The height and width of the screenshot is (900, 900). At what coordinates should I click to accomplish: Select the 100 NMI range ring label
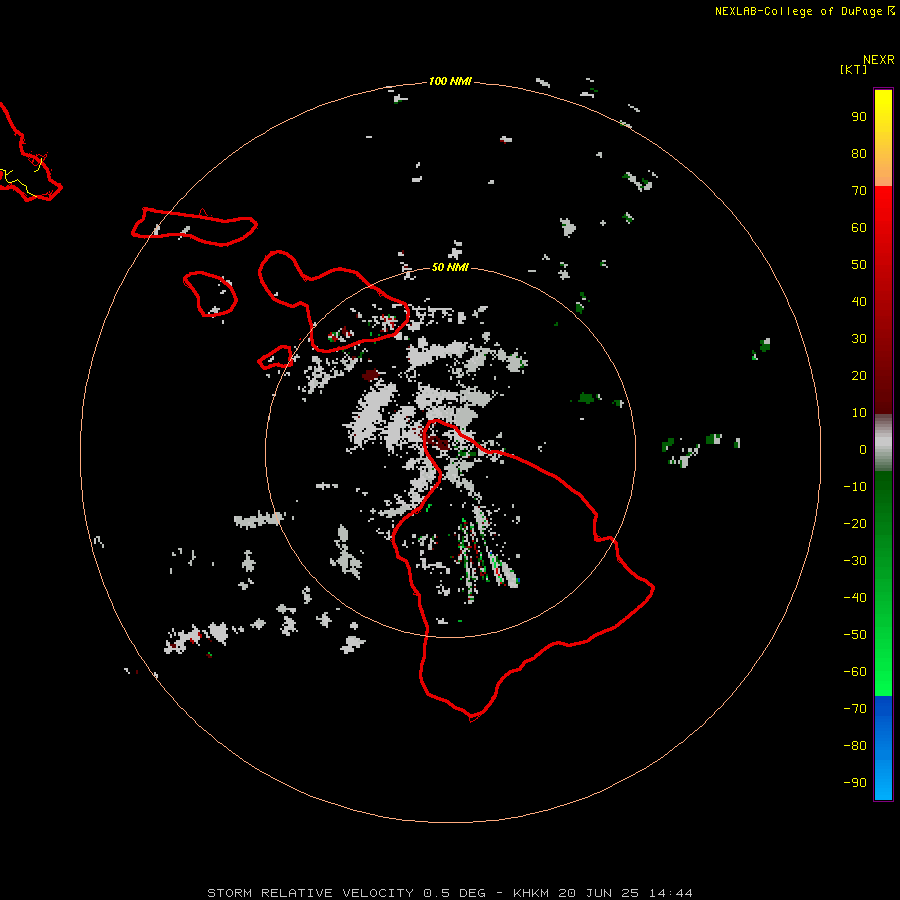450,82
